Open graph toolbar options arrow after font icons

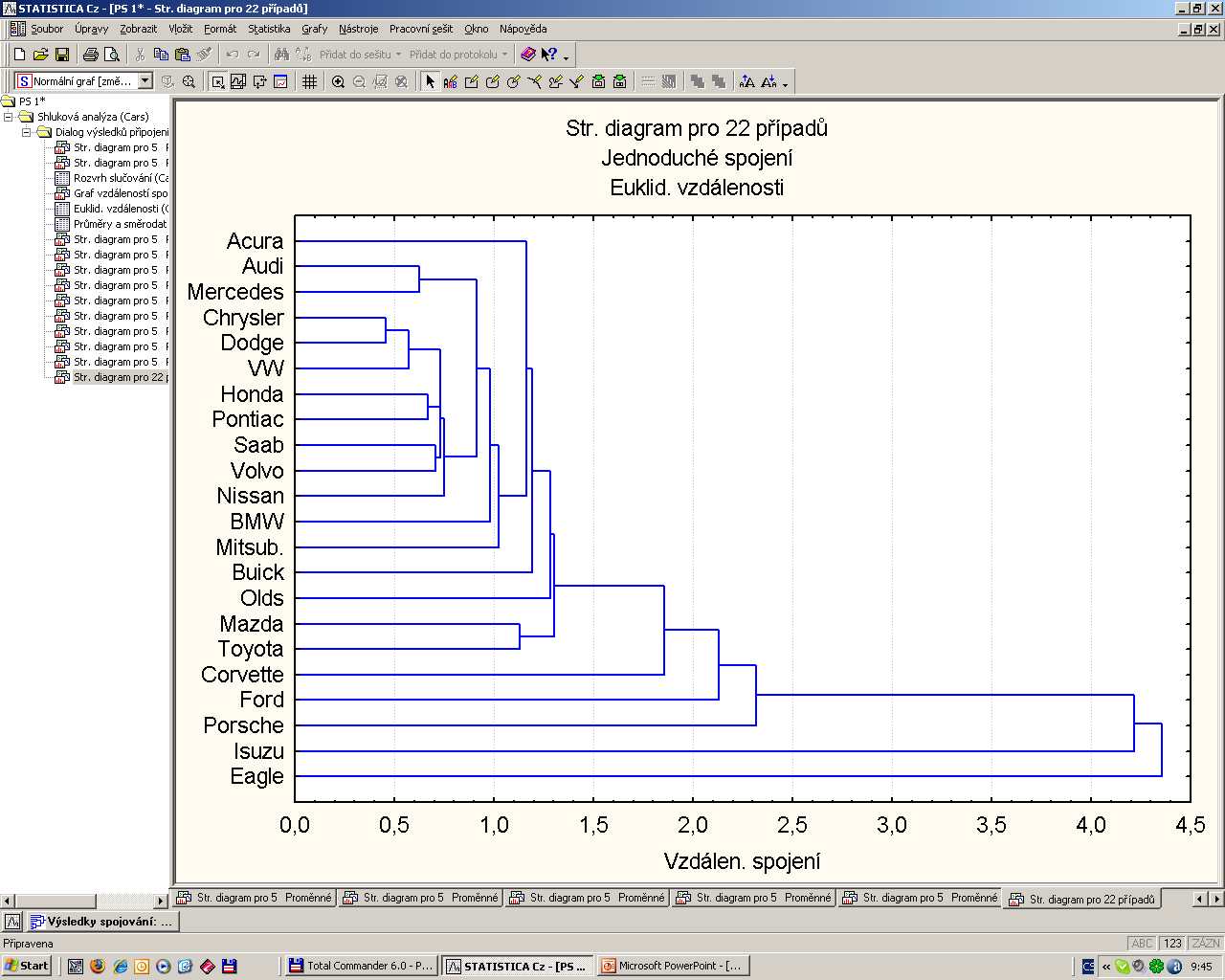tap(785, 83)
